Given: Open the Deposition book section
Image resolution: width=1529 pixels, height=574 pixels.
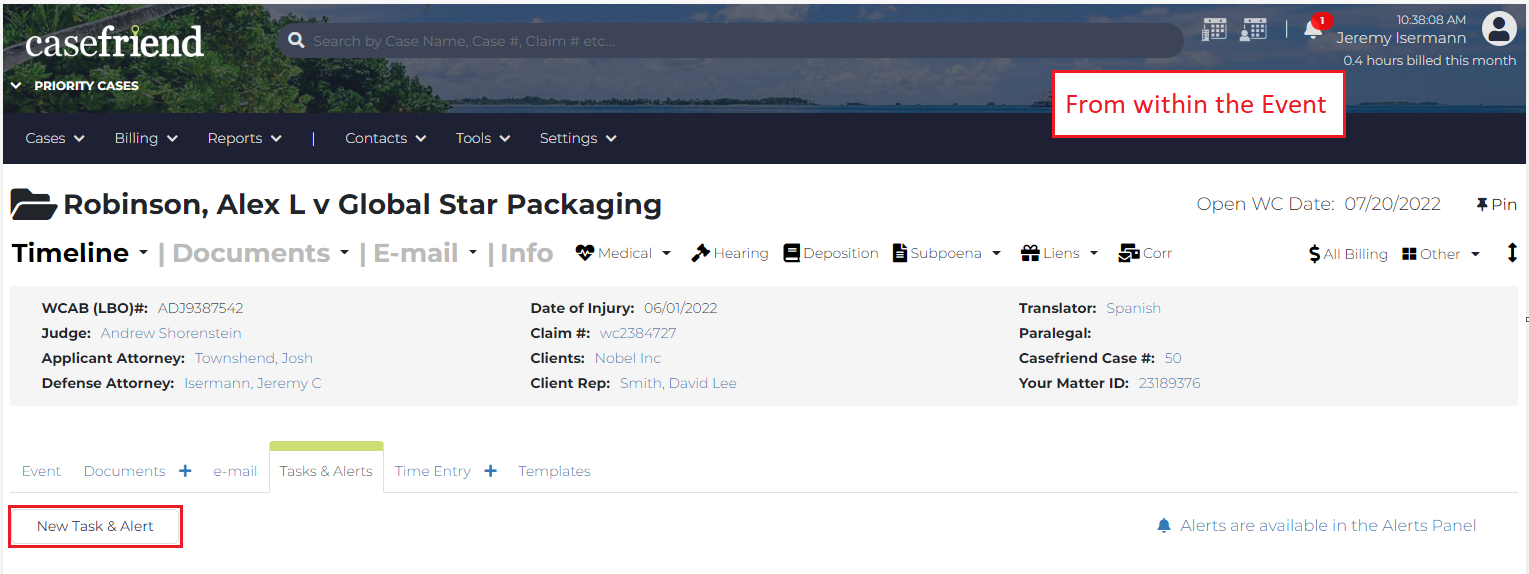Looking at the screenshot, I should point(830,253).
